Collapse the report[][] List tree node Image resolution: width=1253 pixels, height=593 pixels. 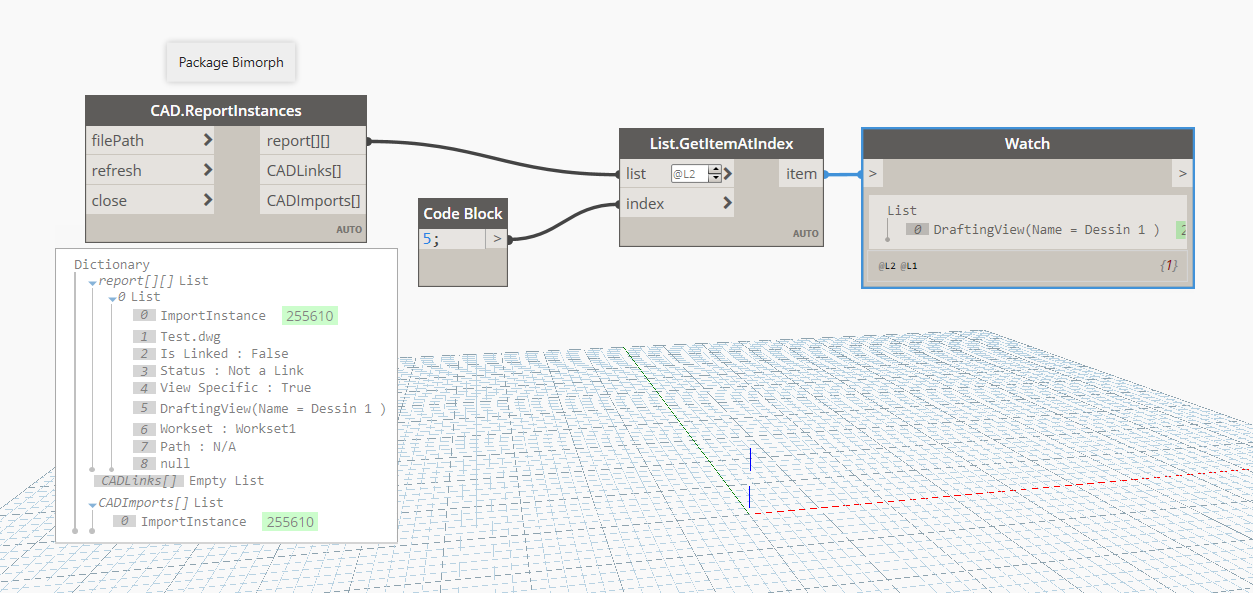(x=93, y=282)
